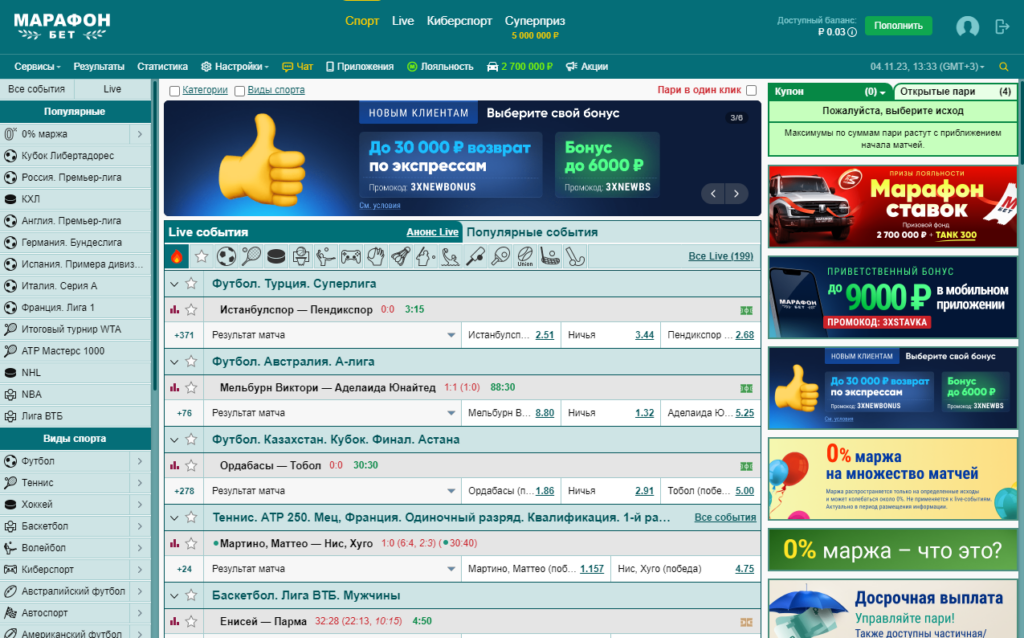Viewport: 1024px width, 638px height.
Task: Select Все события sidebar tab
Action: click(x=37, y=89)
